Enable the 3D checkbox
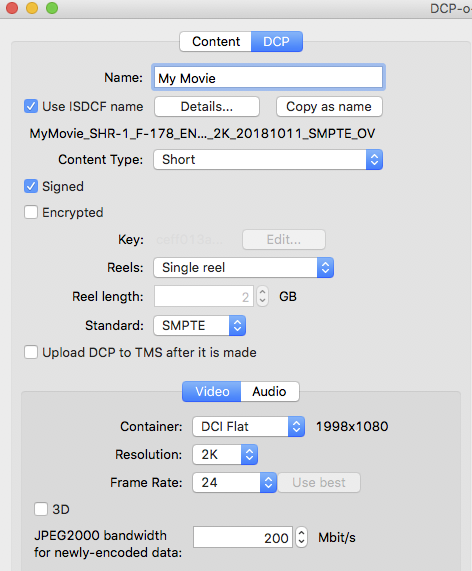 [x=41, y=509]
